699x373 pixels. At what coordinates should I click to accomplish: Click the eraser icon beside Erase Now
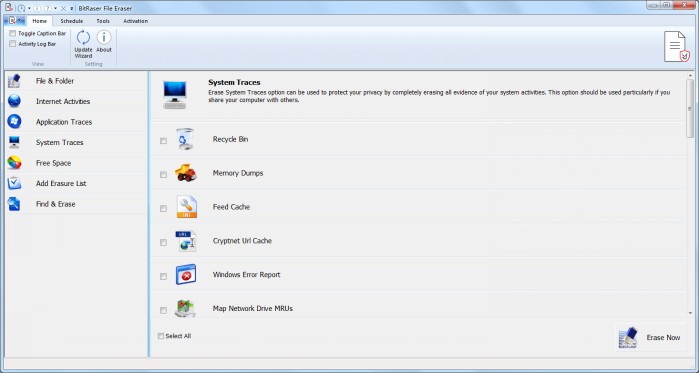[629, 338]
